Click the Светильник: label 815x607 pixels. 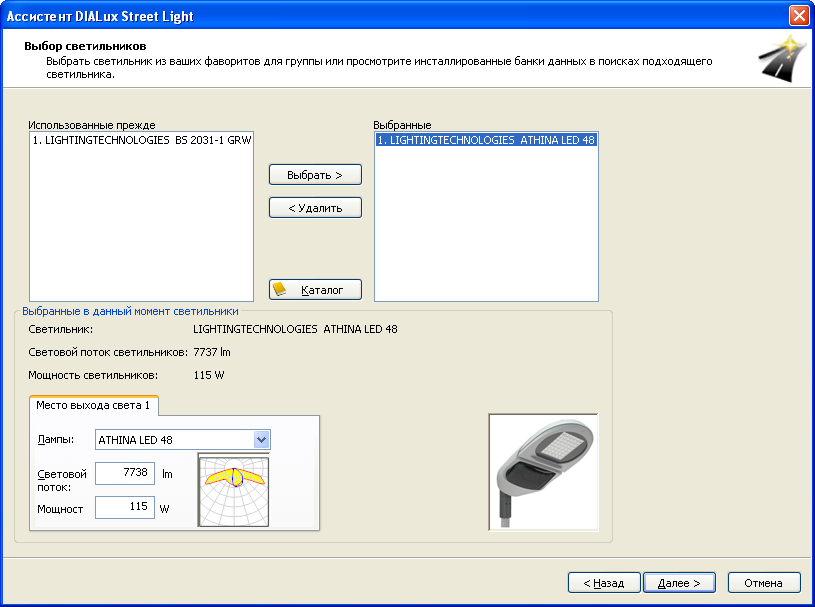[61, 329]
